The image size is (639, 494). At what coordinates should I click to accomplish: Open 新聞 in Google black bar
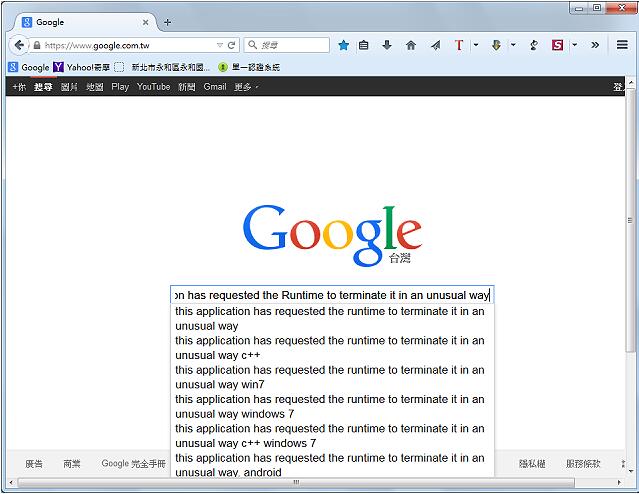pyautogui.click(x=187, y=87)
